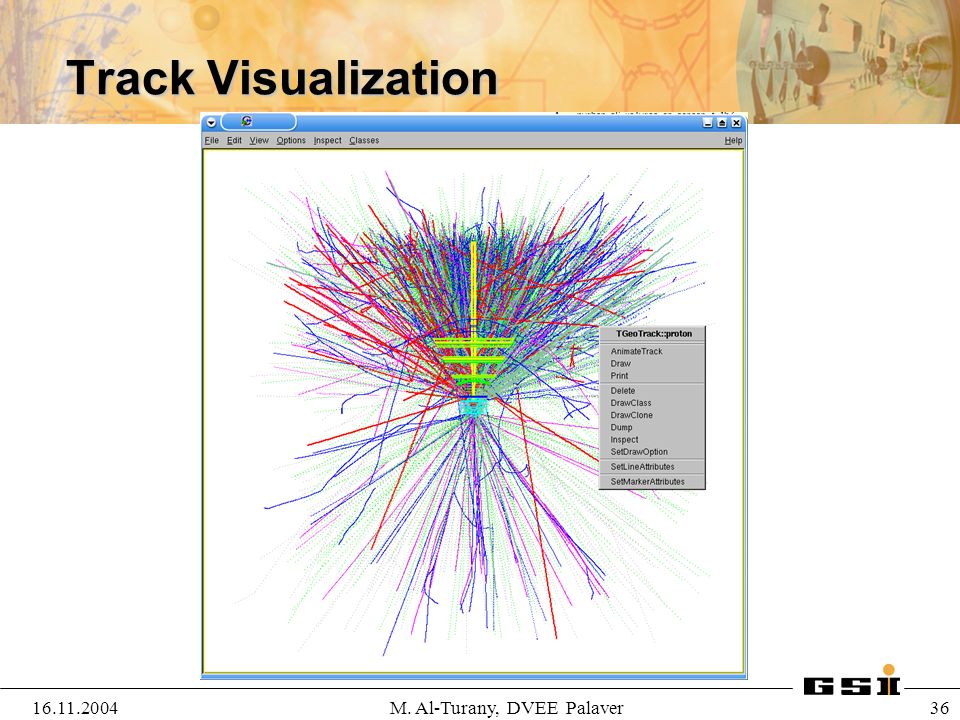Viewport: 960px width, 720px height.
Task: Open the File menu
Action: pos(211,140)
